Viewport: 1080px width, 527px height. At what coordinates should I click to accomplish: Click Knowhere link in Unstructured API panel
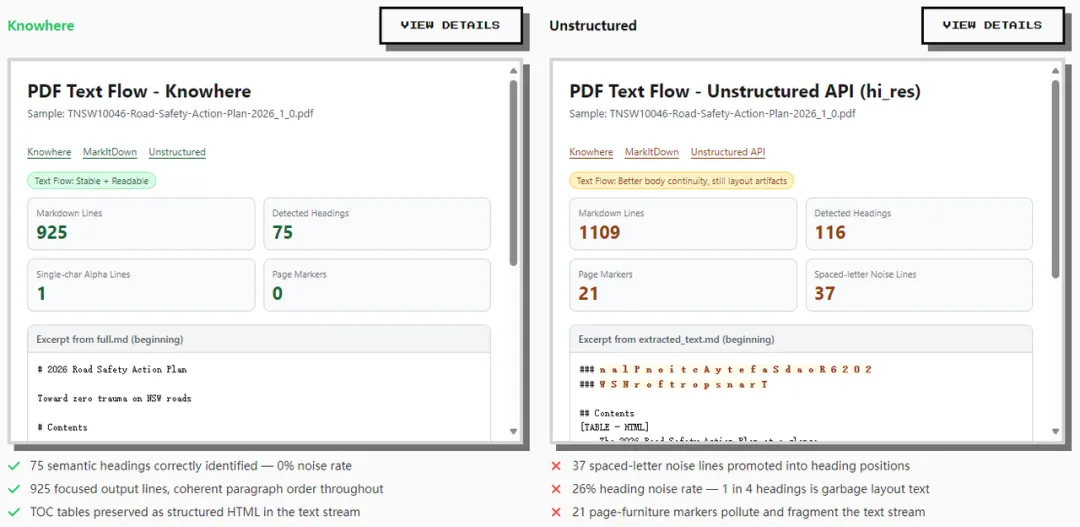pyautogui.click(x=591, y=152)
